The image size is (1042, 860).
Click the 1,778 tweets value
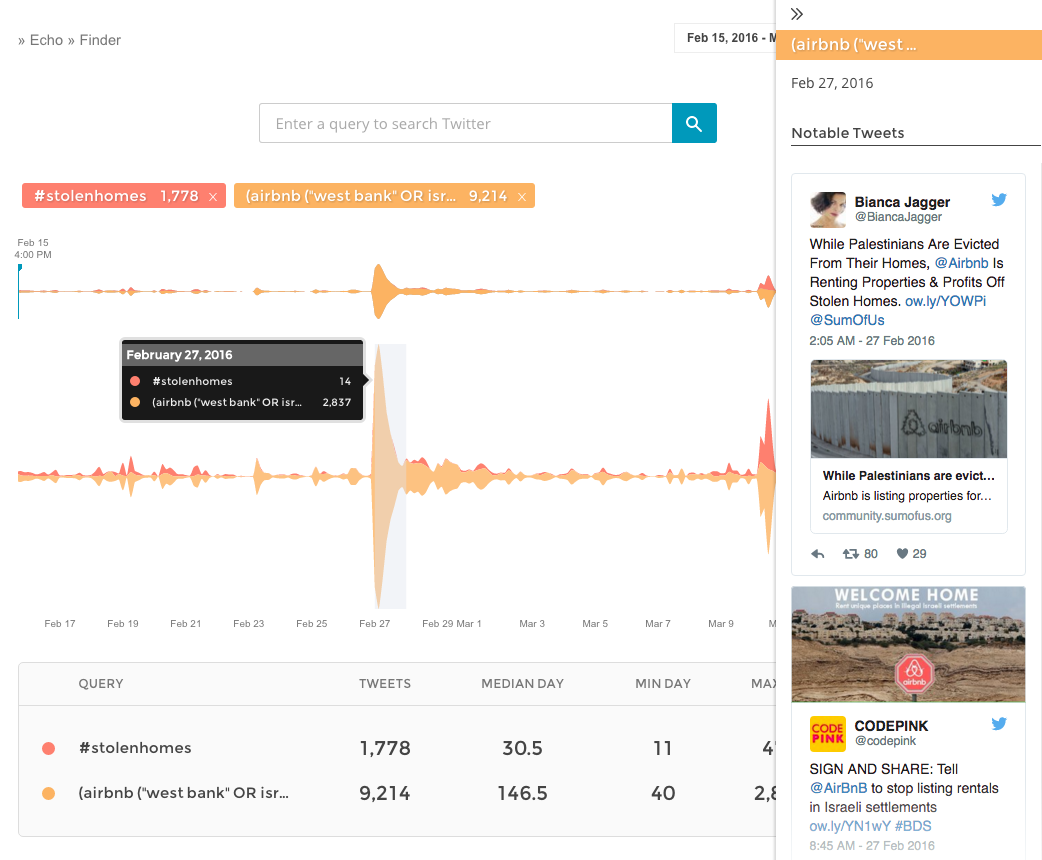[x=385, y=748]
